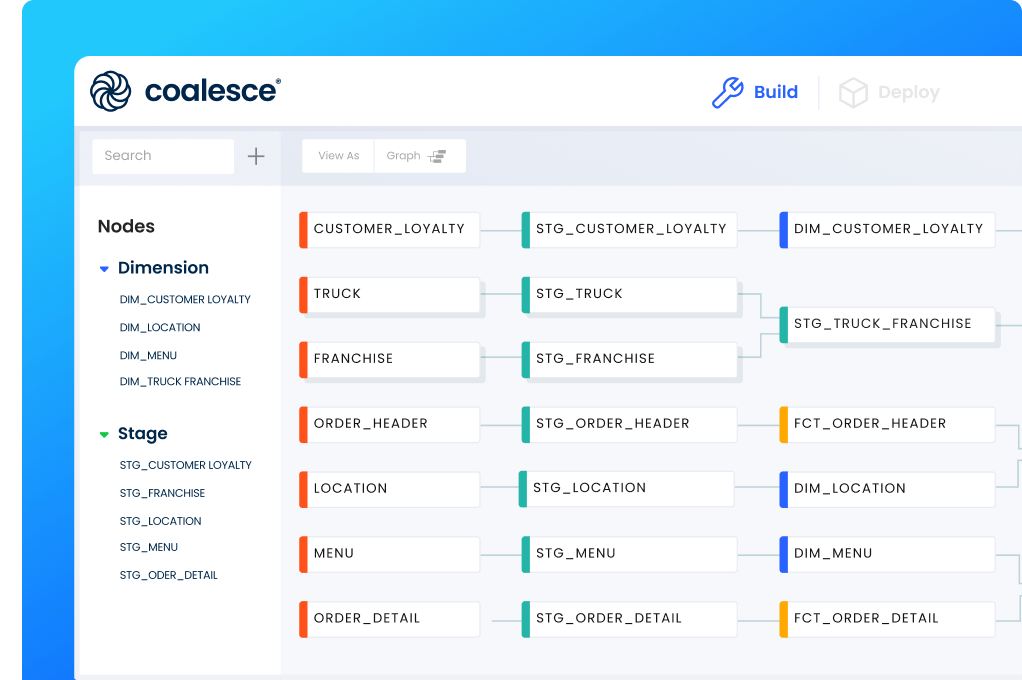Select the FCT_ORDER_DETAIL graph node
The image size is (1022, 680).
(x=887, y=619)
